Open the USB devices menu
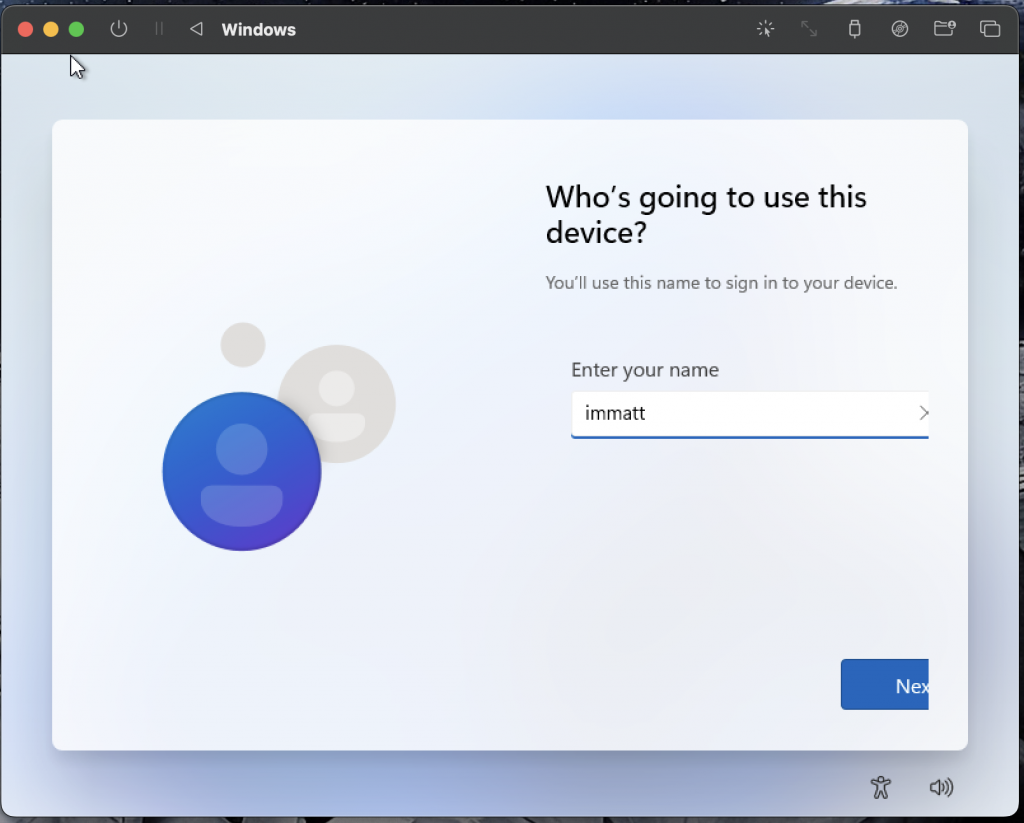Image resolution: width=1024 pixels, height=823 pixels. (x=854, y=29)
